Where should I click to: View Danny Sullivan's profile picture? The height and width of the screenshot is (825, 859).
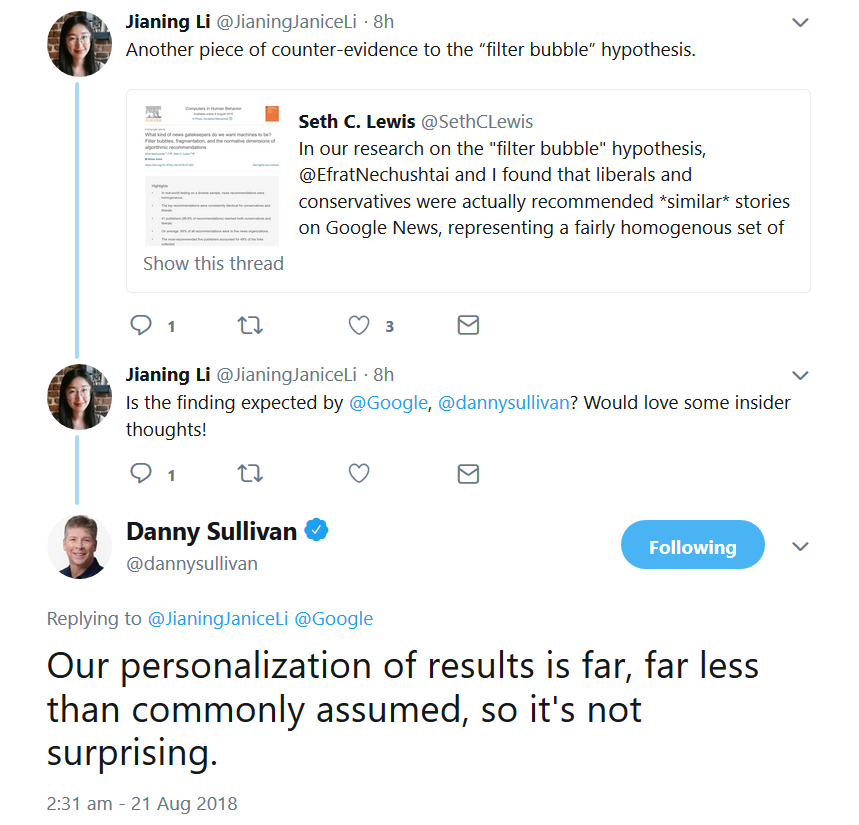(80, 547)
